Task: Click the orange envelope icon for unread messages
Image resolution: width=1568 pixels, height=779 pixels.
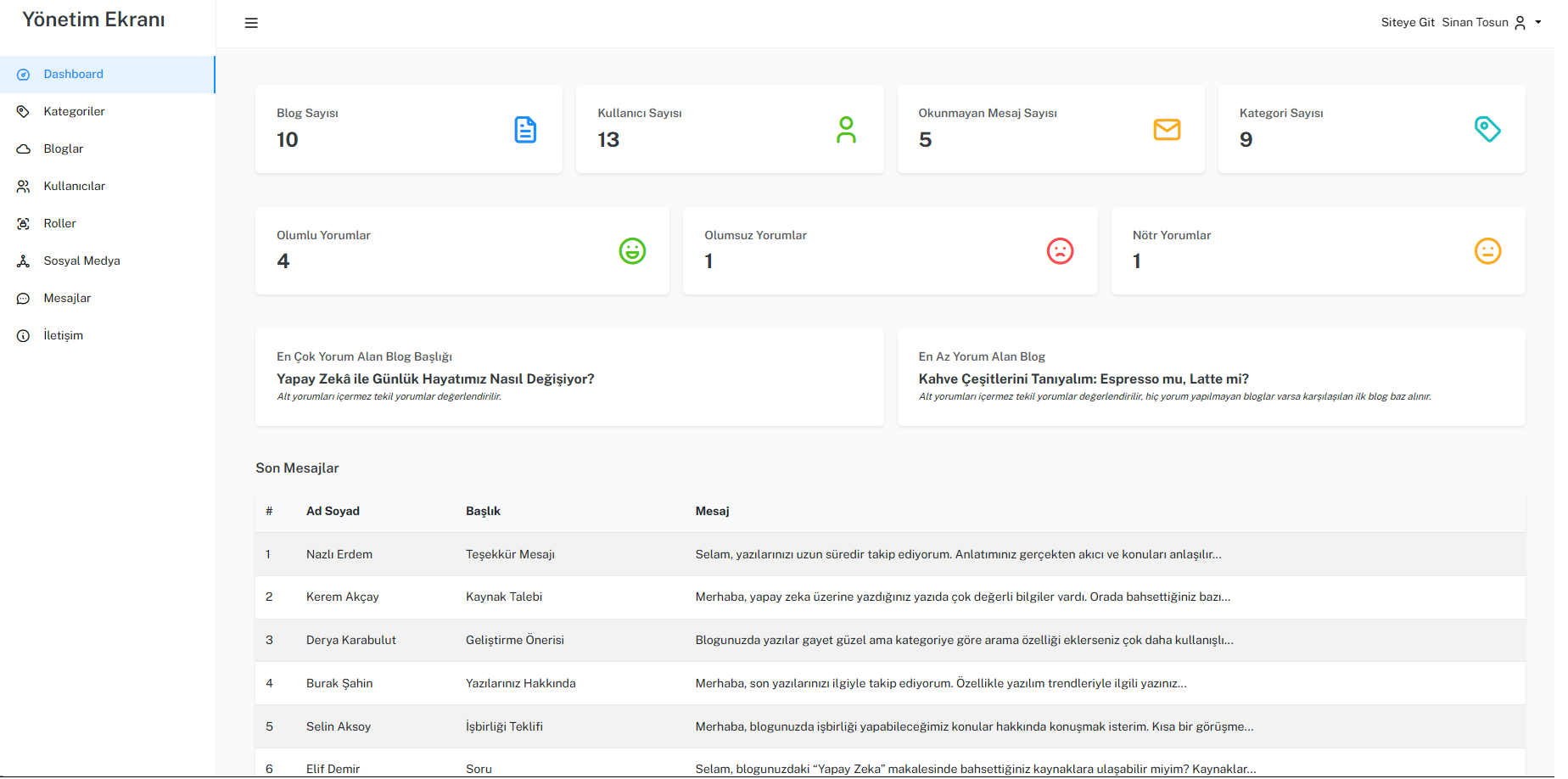Action: pyautogui.click(x=1167, y=130)
